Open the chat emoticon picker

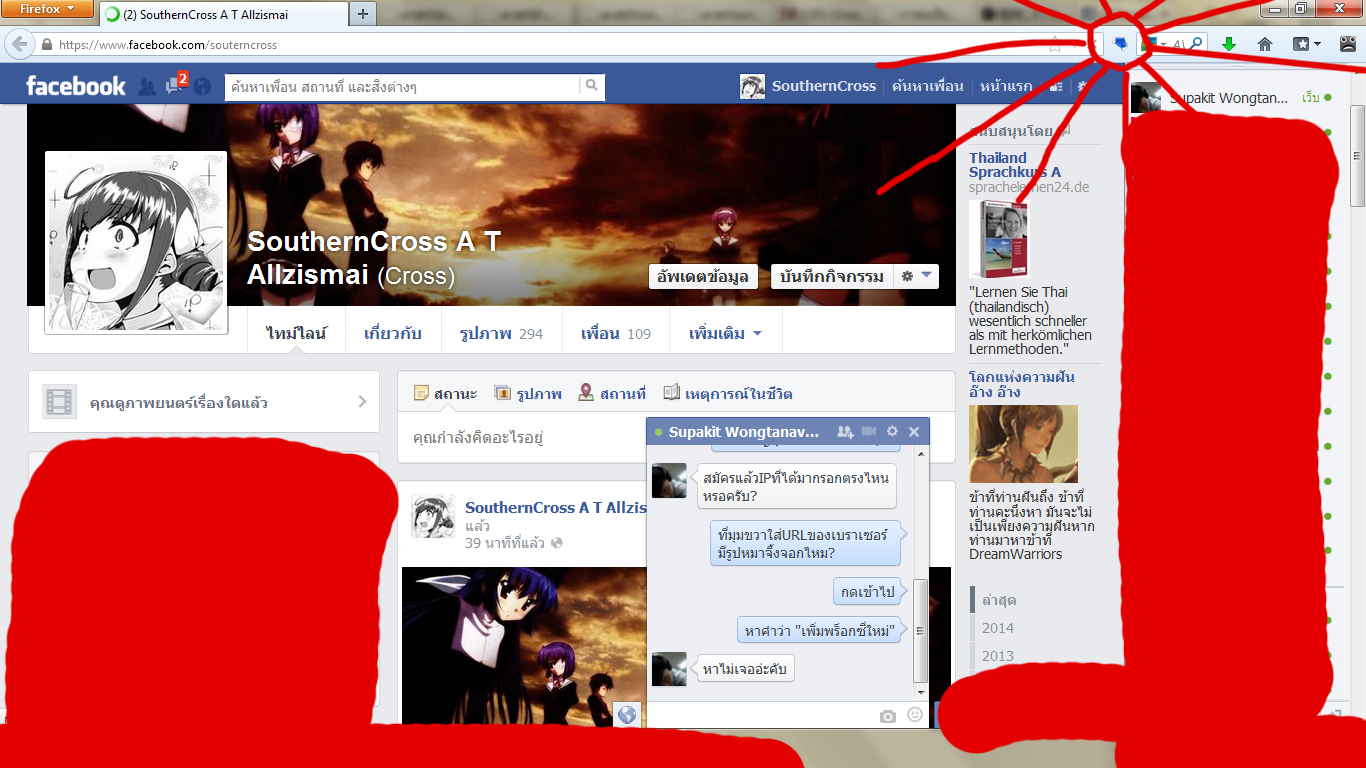915,715
